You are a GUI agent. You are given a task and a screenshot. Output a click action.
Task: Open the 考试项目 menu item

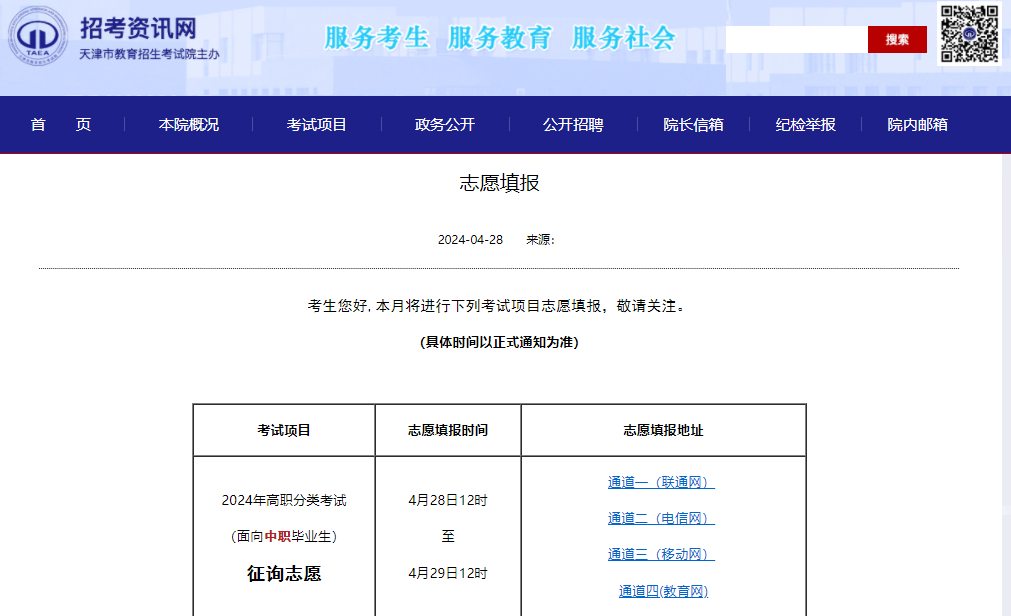coord(317,124)
